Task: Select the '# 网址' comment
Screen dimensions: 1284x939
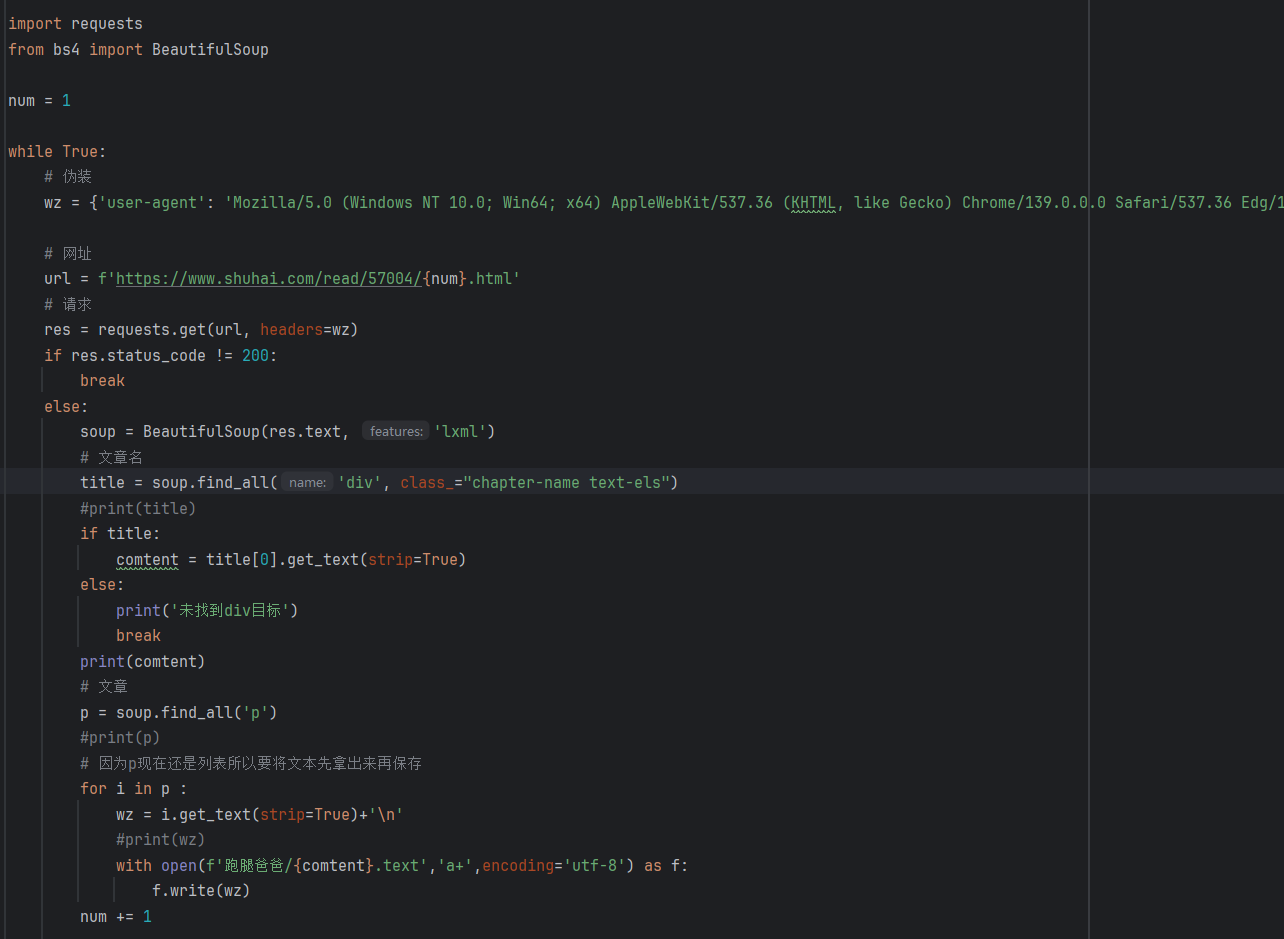Action: [x=68, y=253]
